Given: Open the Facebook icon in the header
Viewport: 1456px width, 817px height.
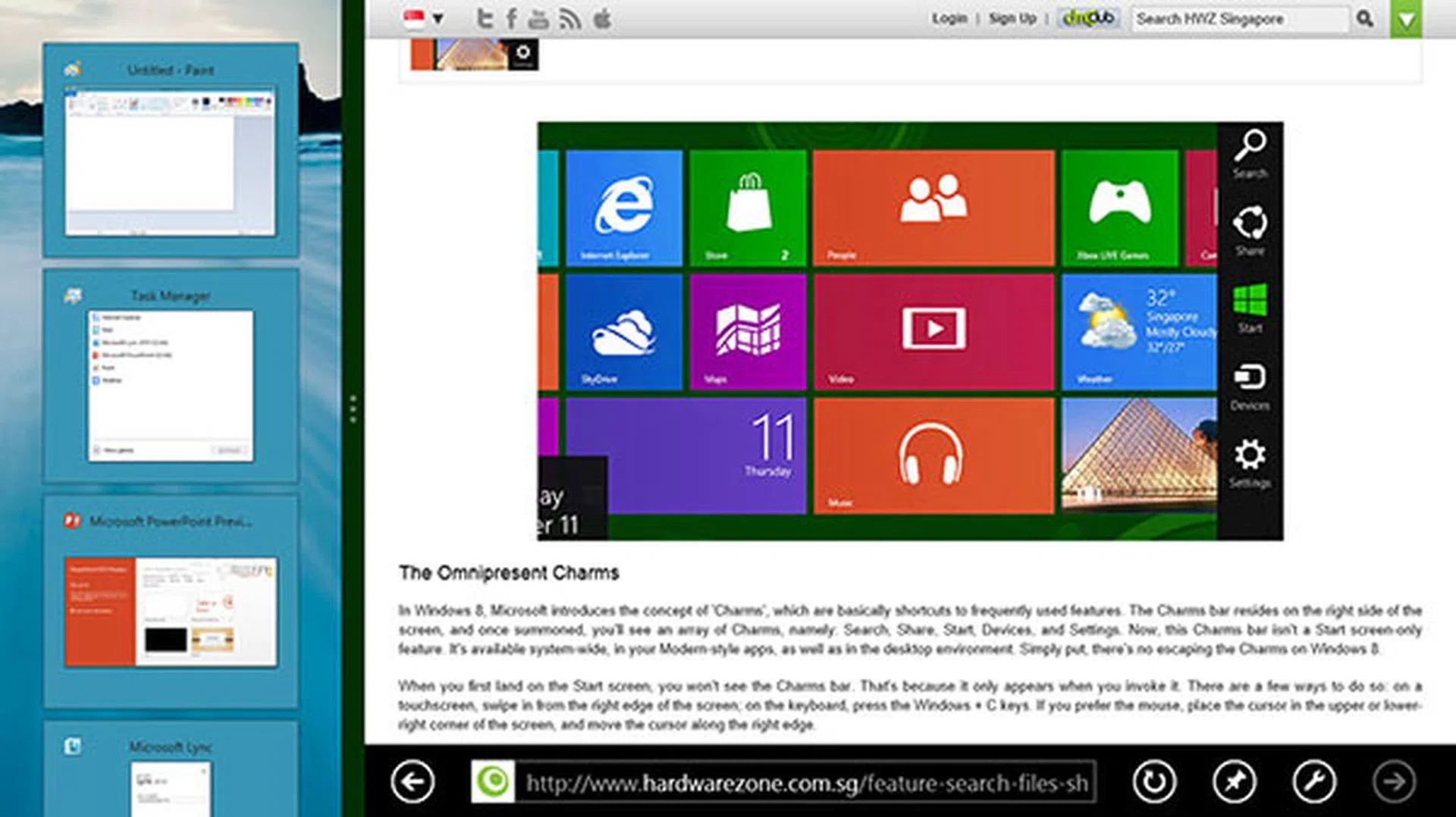Looking at the screenshot, I should [x=512, y=18].
